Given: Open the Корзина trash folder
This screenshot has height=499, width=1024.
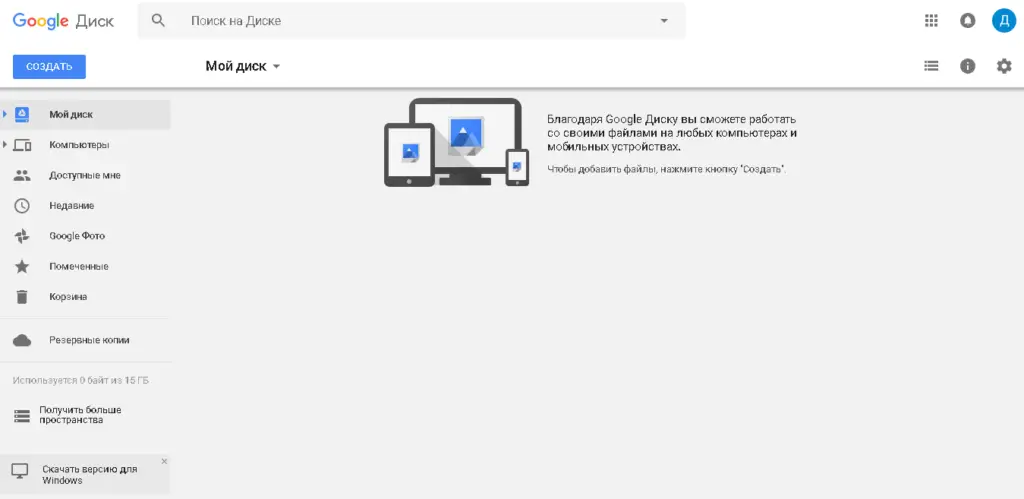Looking at the screenshot, I should (68, 297).
